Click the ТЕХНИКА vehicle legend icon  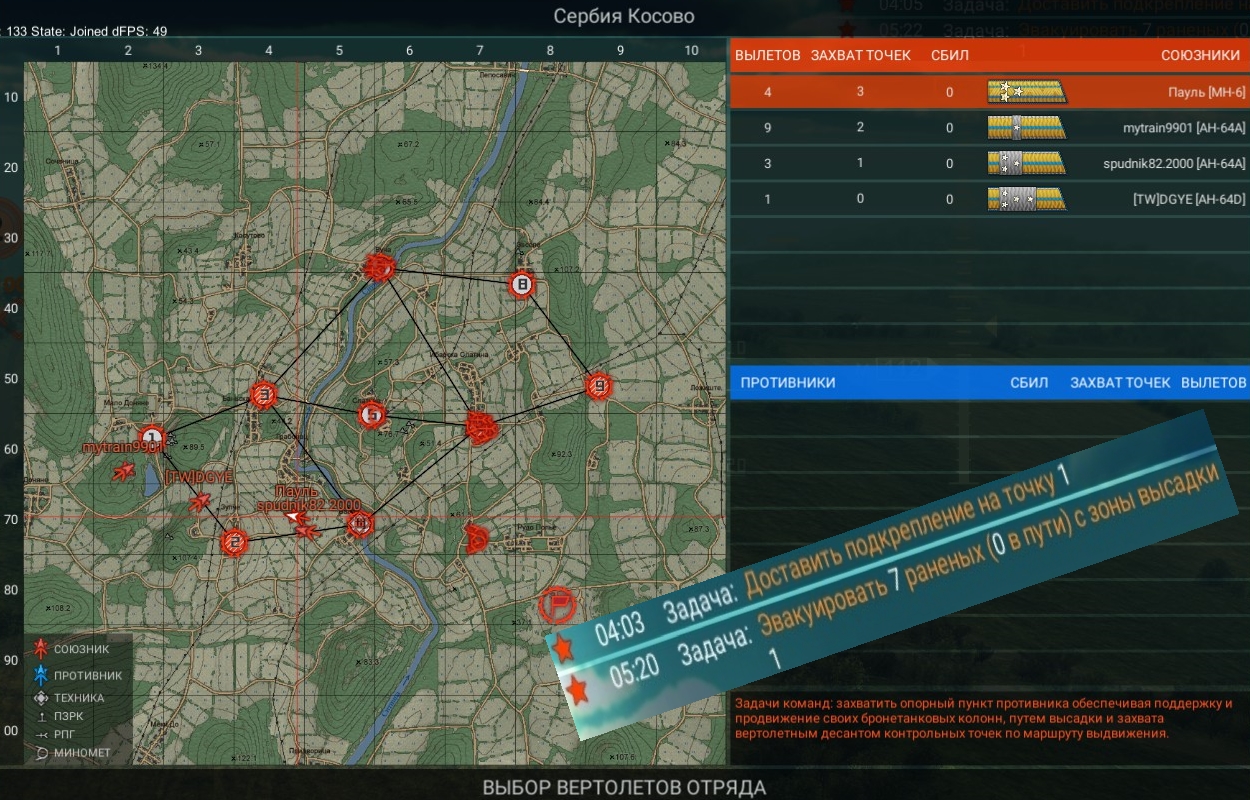click(x=41, y=698)
